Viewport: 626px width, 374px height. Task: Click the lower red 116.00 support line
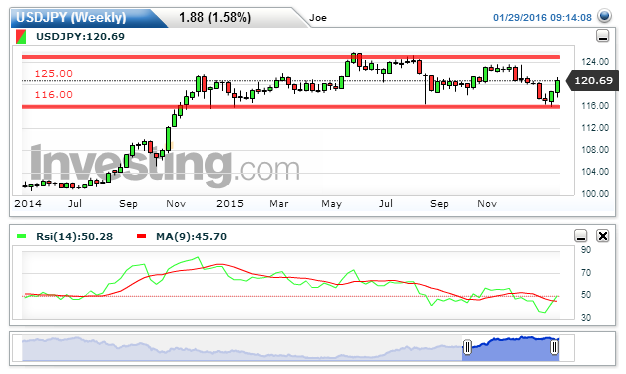pyautogui.click(x=291, y=107)
